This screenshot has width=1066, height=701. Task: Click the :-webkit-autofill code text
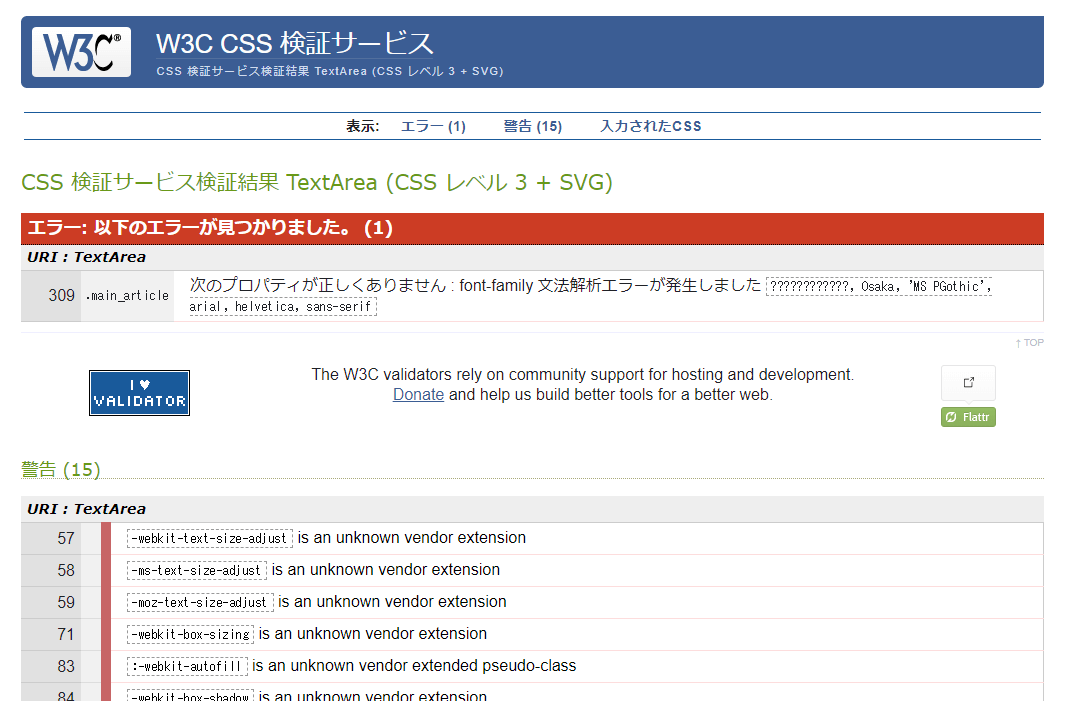pos(187,666)
